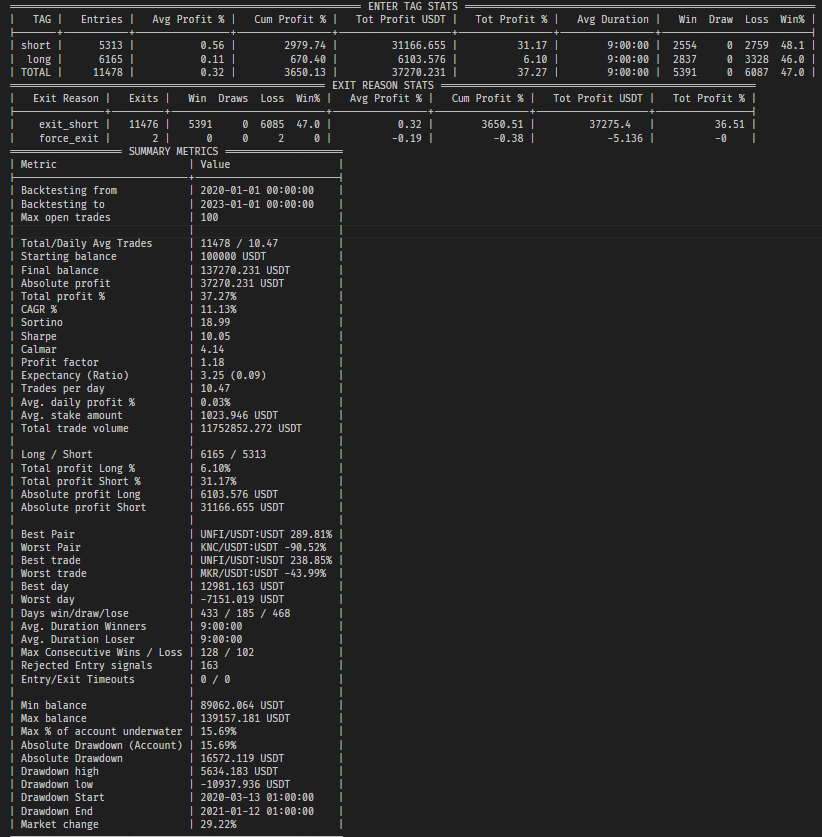Click Starting balance value 100000 USDT

(233, 256)
